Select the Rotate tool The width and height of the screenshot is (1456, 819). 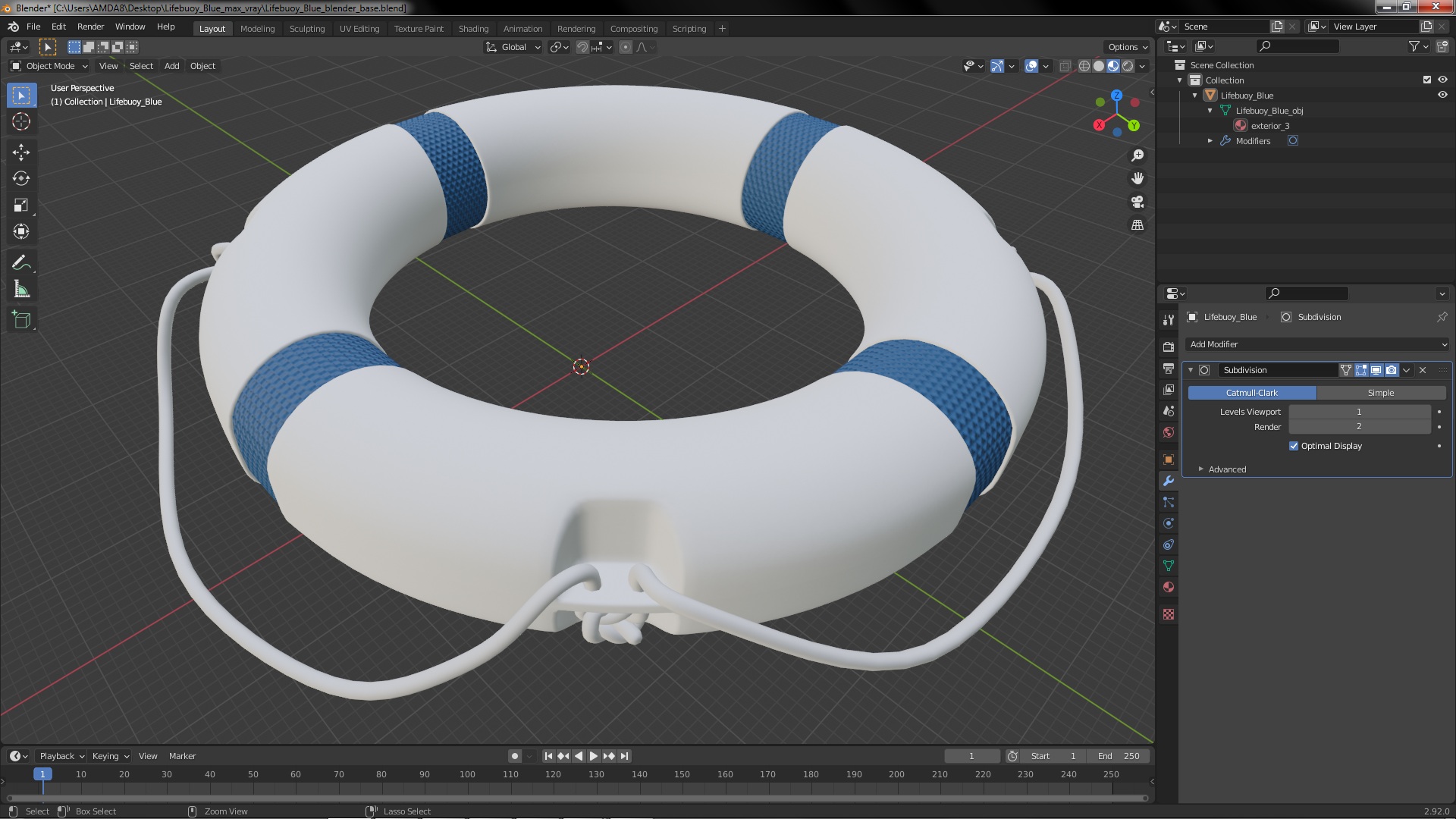21,179
